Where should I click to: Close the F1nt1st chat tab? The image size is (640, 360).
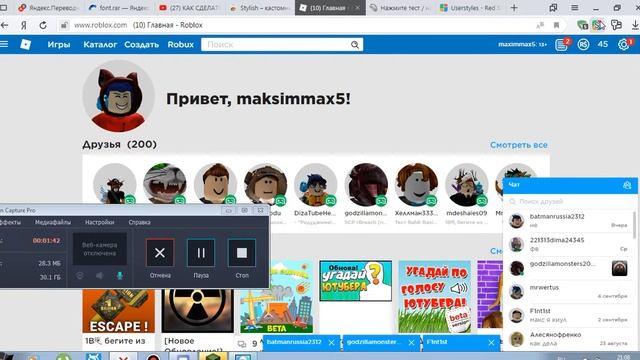[491, 343]
